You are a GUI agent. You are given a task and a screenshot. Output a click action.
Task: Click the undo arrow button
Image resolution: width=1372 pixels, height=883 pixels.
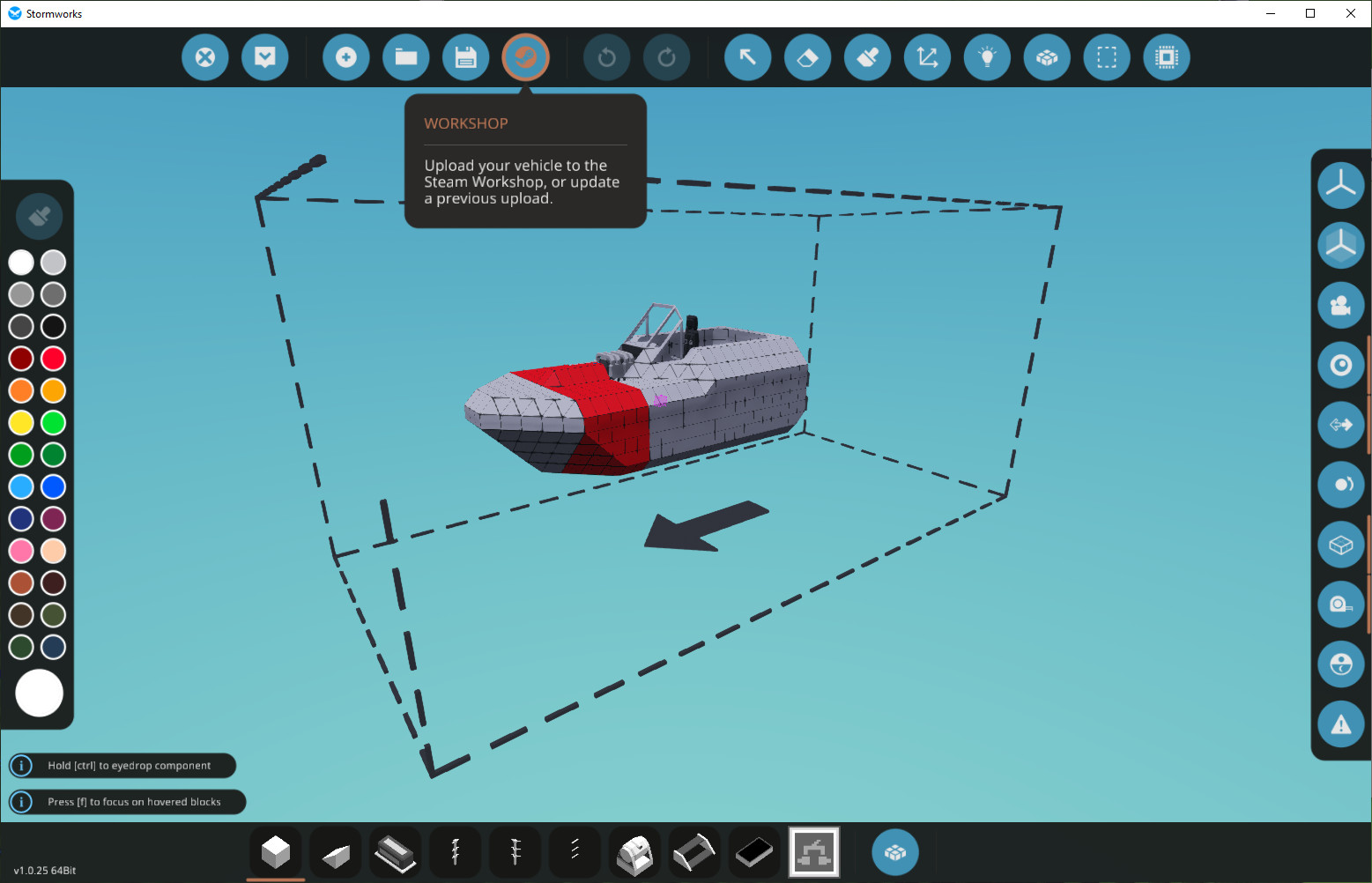click(607, 57)
